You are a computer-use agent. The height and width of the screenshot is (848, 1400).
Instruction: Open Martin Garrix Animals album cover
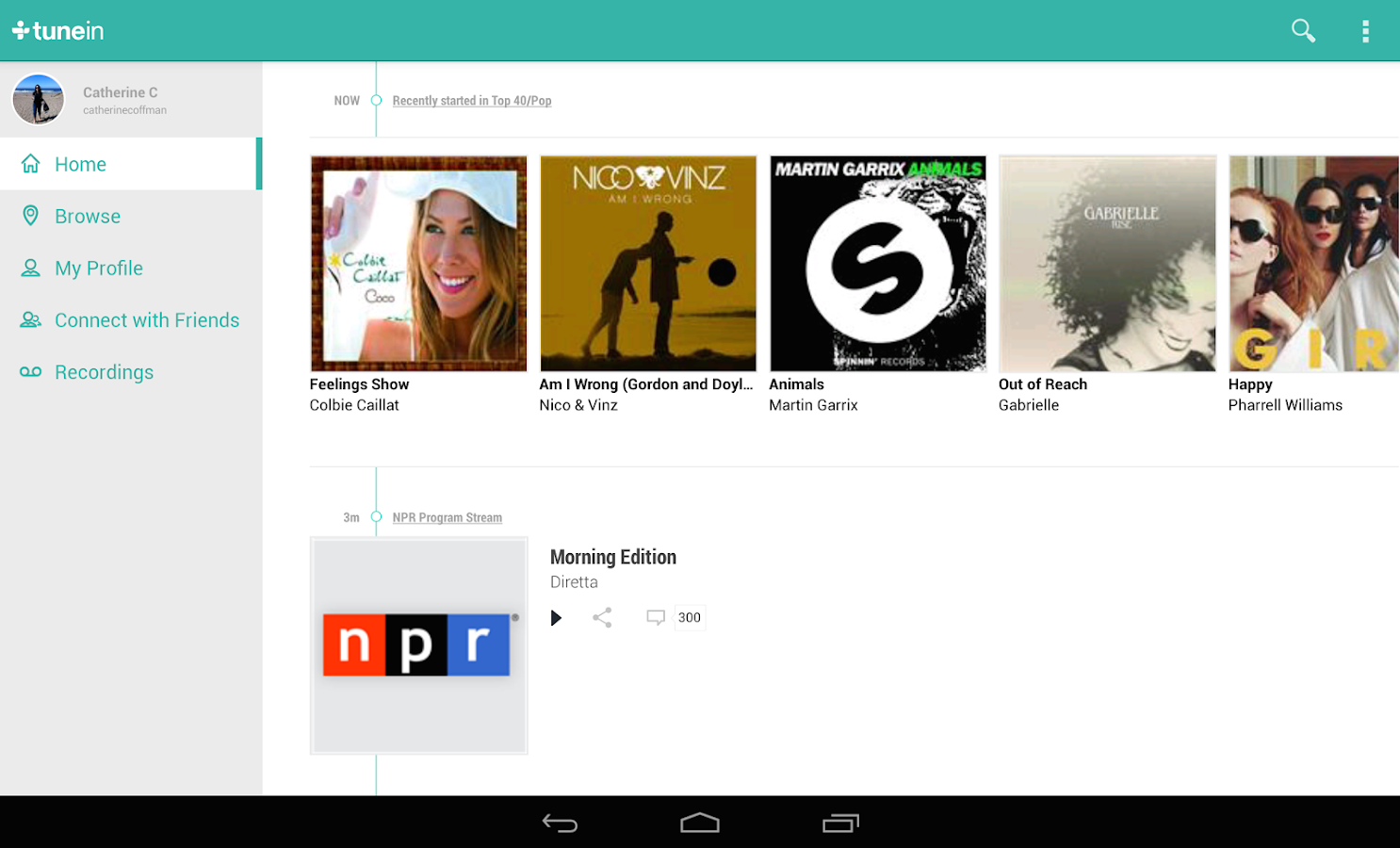pyautogui.click(x=878, y=264)
